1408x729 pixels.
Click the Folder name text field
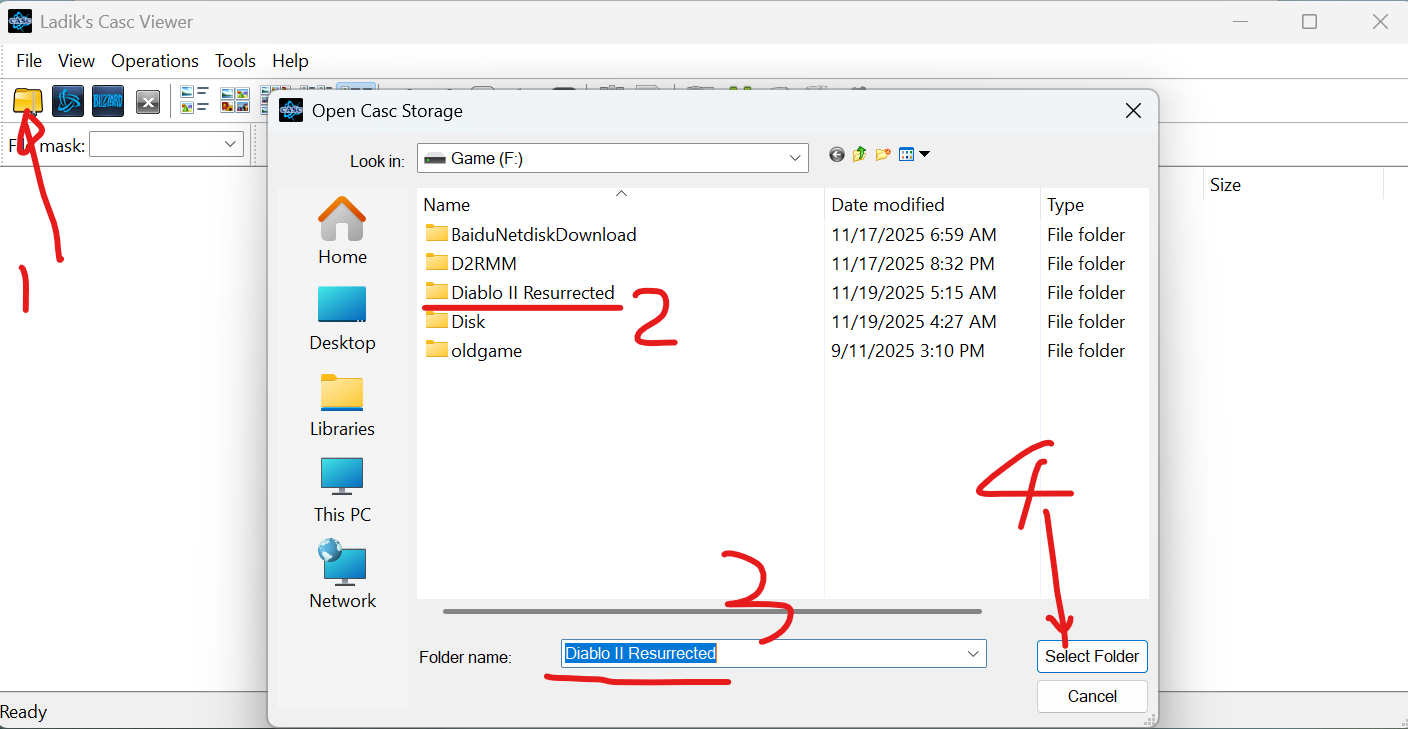773,654
